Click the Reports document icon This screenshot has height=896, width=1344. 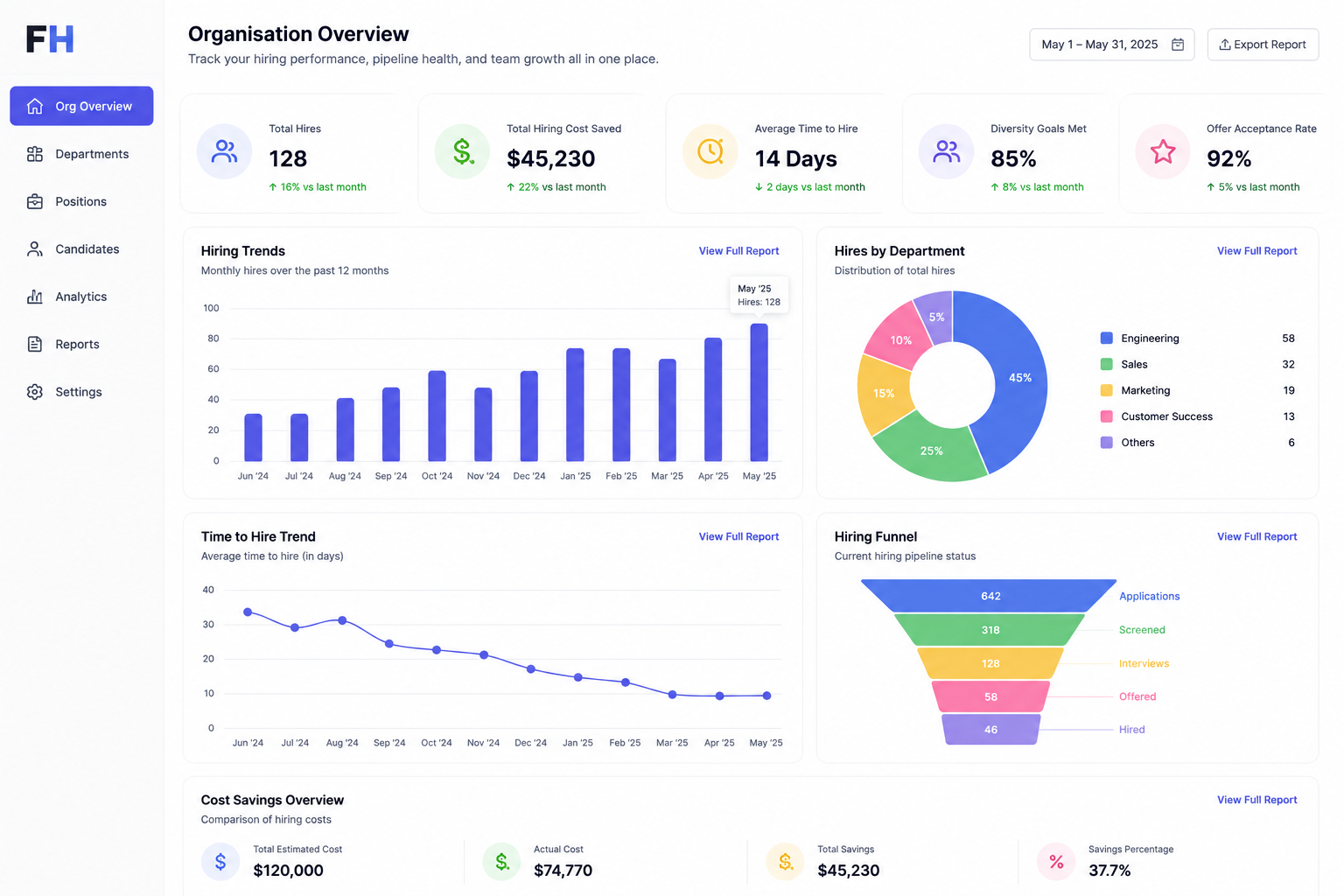click(35, 344)
